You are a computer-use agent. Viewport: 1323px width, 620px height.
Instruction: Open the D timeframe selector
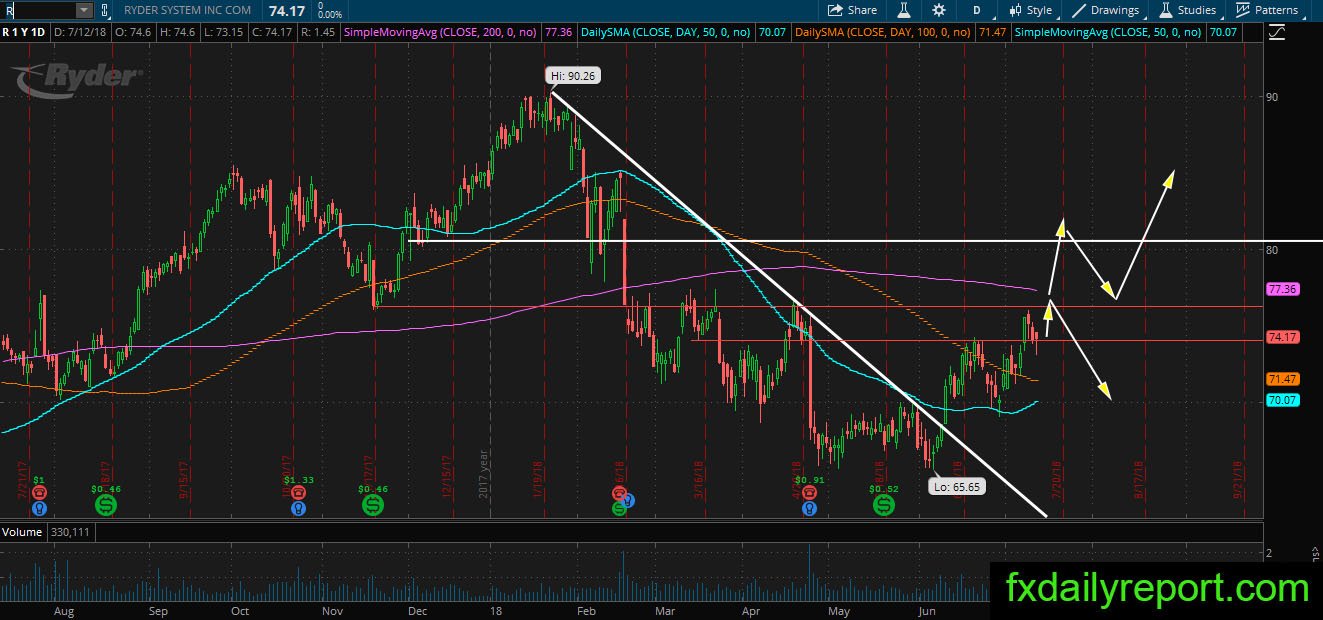click(x=976, y=10)
